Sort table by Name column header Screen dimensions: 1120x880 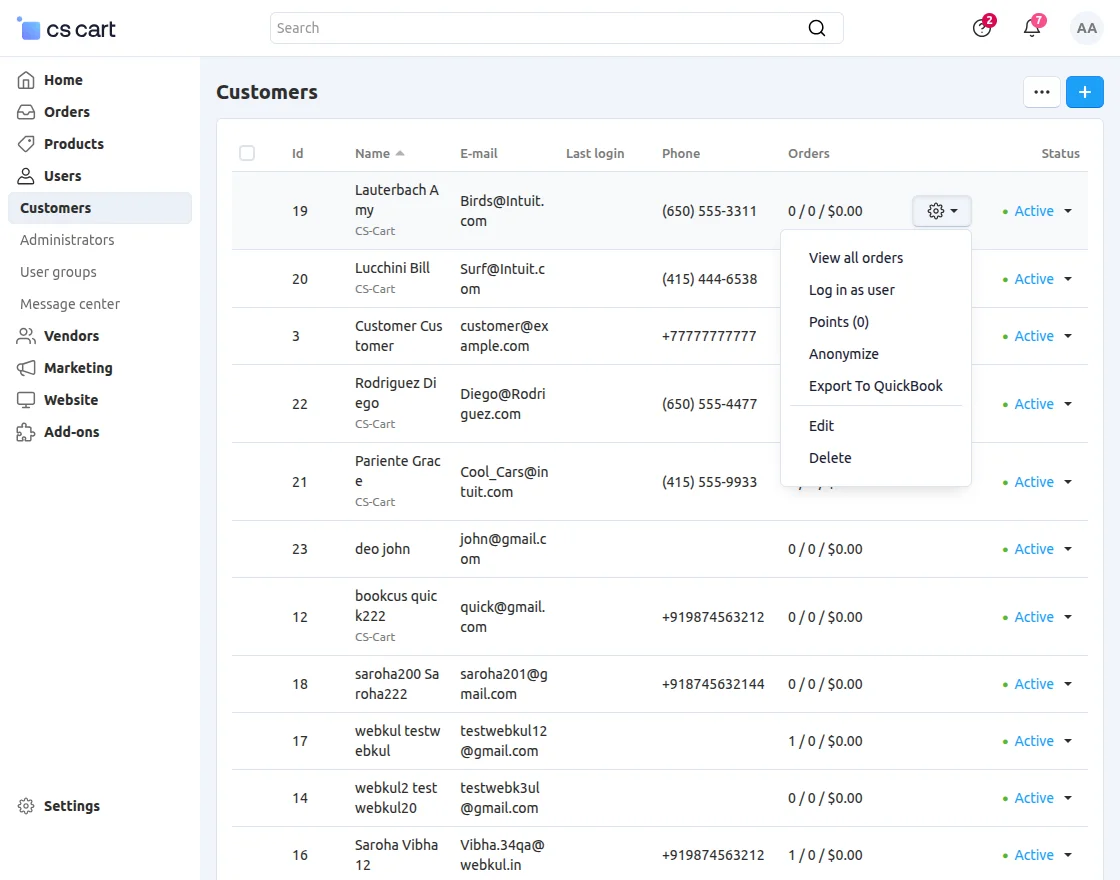372,153
